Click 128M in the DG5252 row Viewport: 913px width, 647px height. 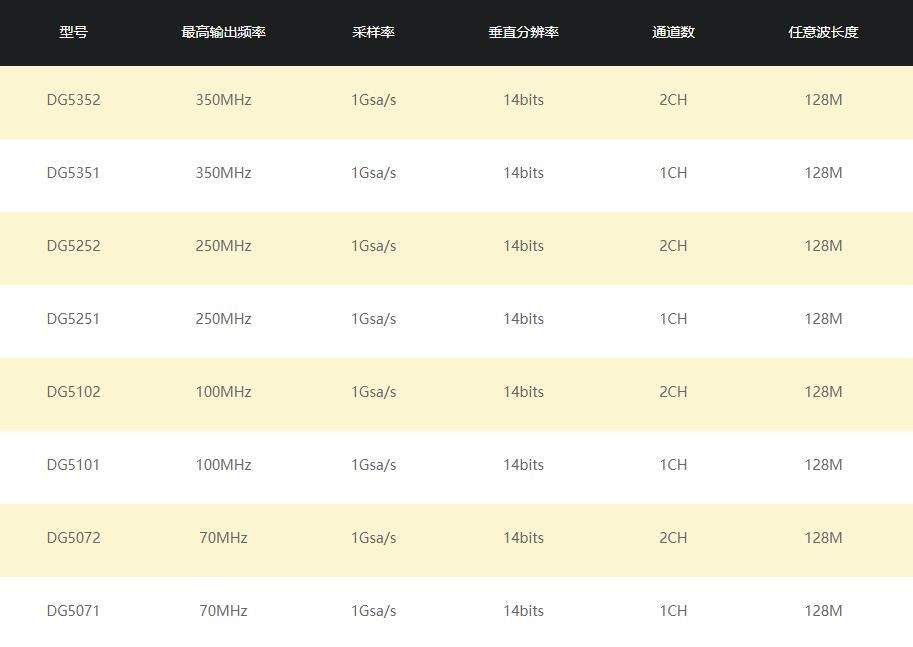(823, 246)
